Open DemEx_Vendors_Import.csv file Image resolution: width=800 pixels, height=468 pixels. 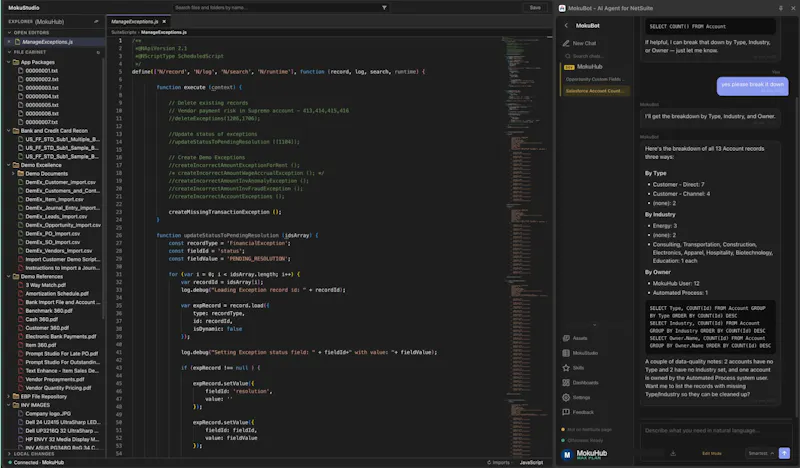click(59, 251)
